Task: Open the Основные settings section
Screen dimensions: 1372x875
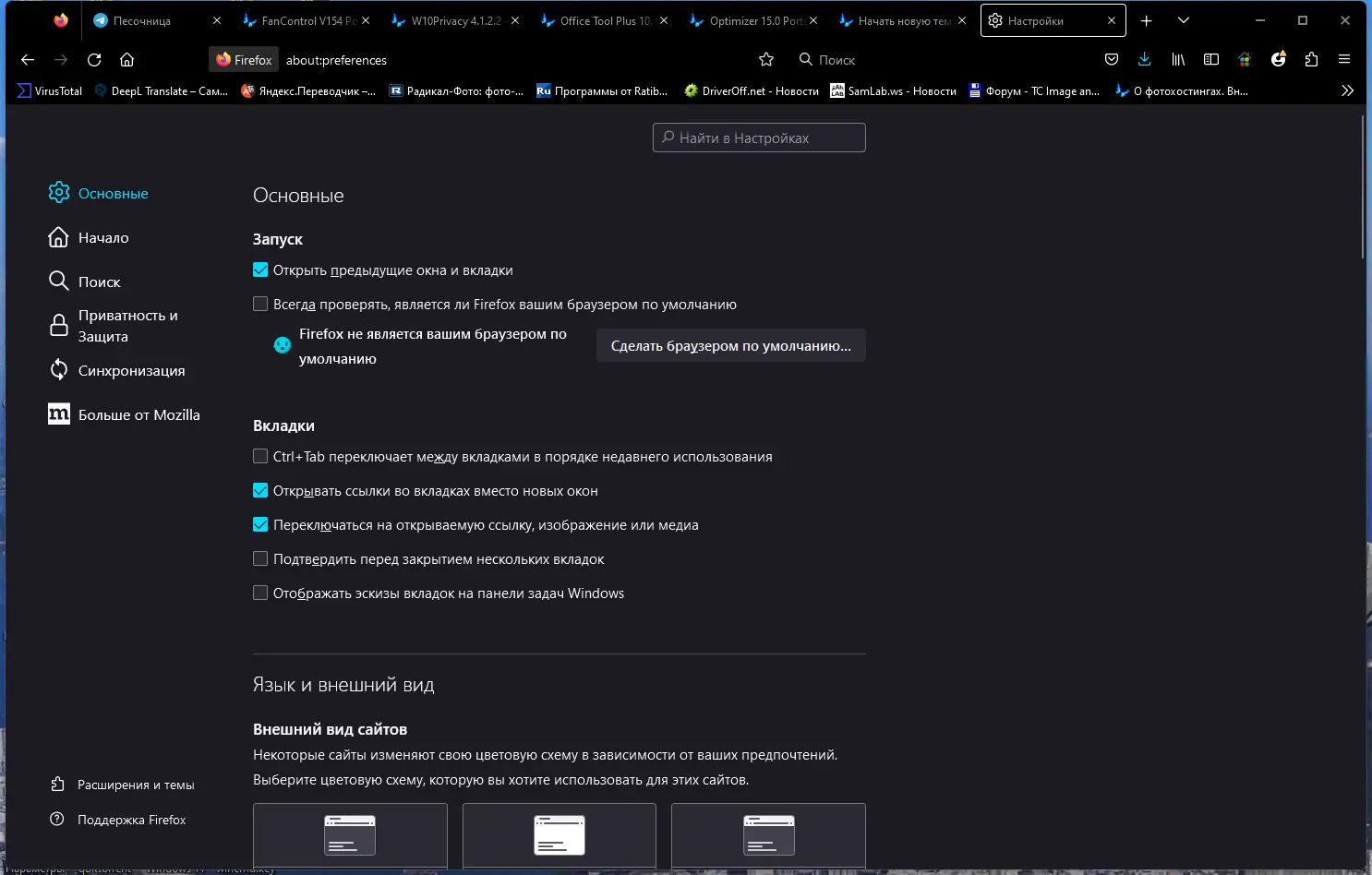Action: coord(98,193)
